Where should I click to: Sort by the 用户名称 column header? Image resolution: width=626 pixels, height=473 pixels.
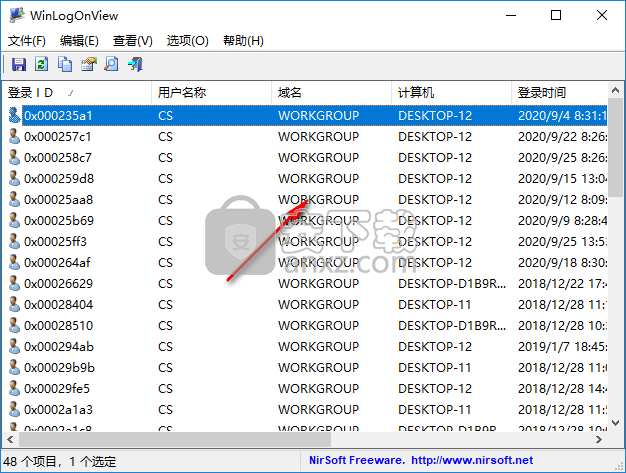pos(212,93)
